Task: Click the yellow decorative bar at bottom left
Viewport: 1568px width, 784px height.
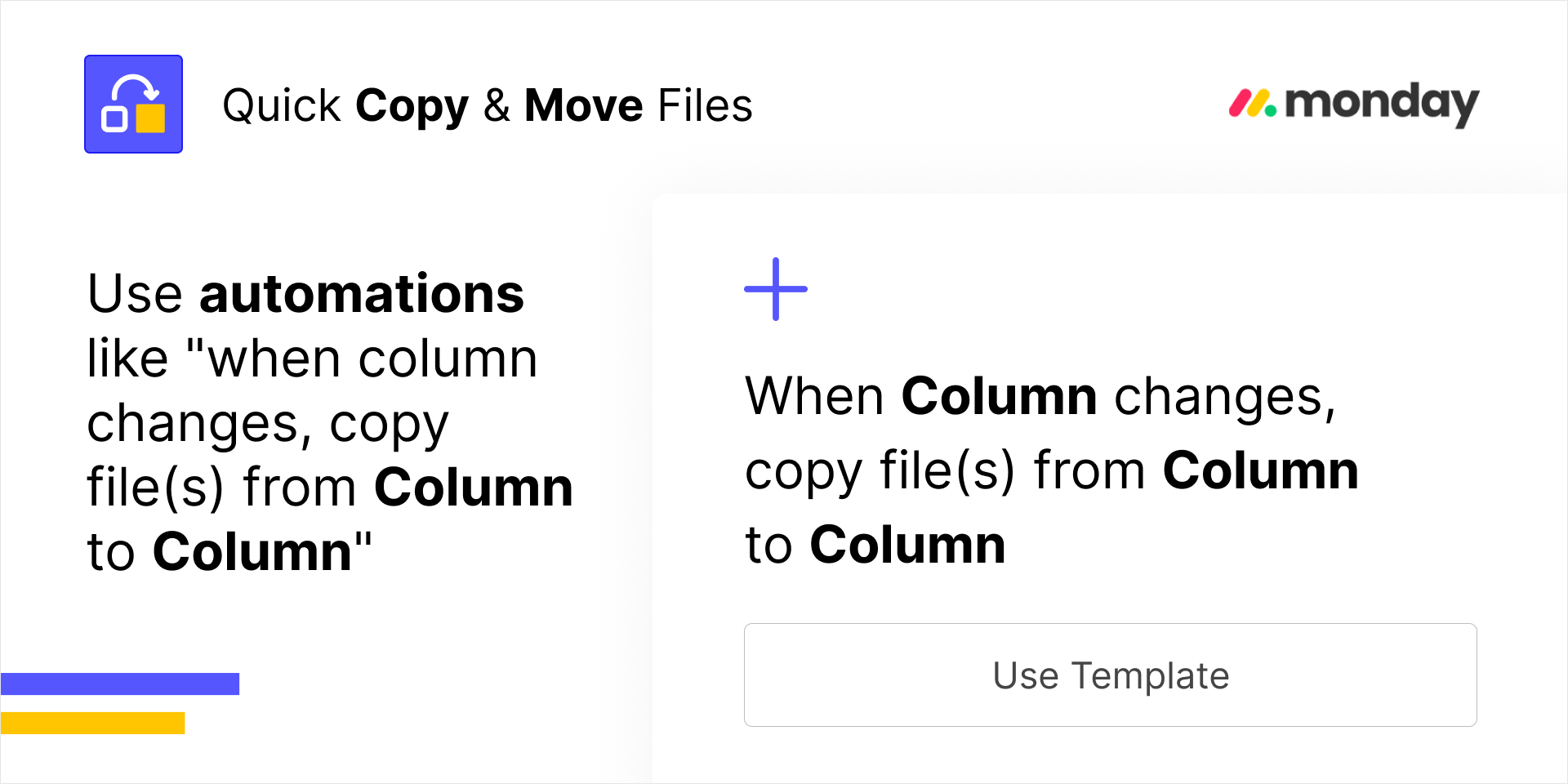Action: (92, 723)
